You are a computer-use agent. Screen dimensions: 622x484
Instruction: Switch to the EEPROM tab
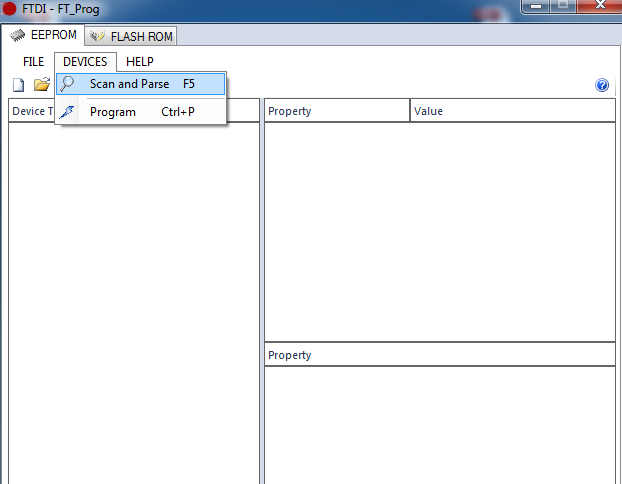[x=43, y=35]
